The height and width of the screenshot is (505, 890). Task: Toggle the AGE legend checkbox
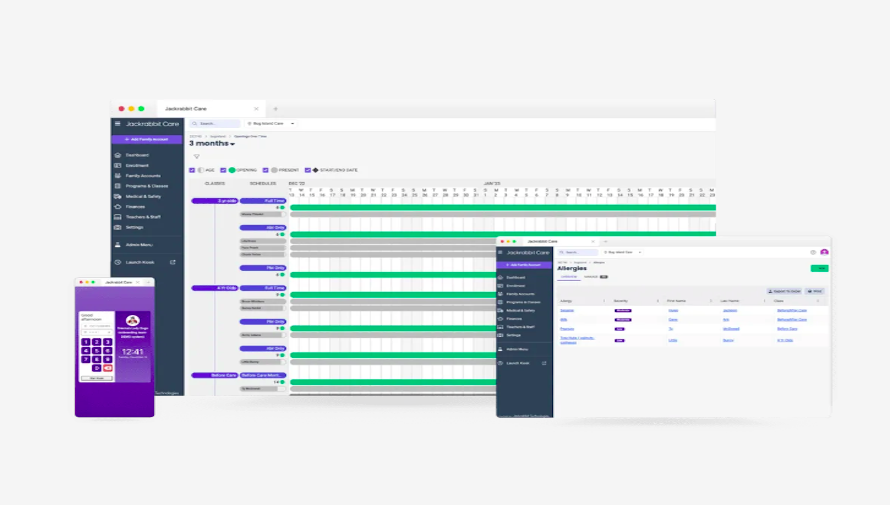click(192, 170)
